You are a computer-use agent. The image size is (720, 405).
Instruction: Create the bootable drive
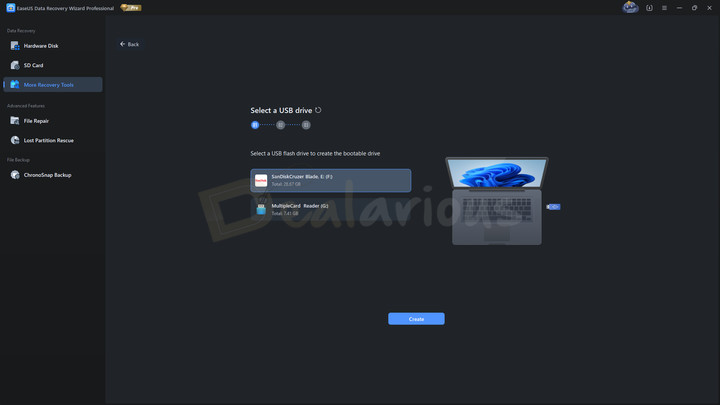[x=416, y=319]
